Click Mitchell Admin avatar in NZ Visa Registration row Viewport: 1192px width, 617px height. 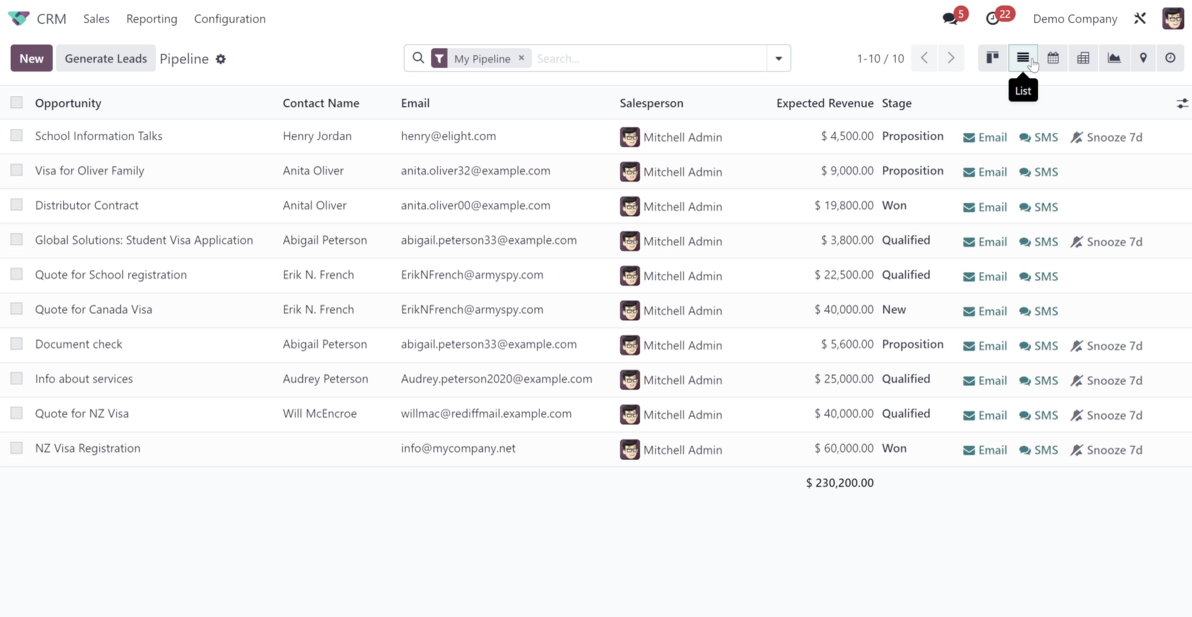[629, 449]
